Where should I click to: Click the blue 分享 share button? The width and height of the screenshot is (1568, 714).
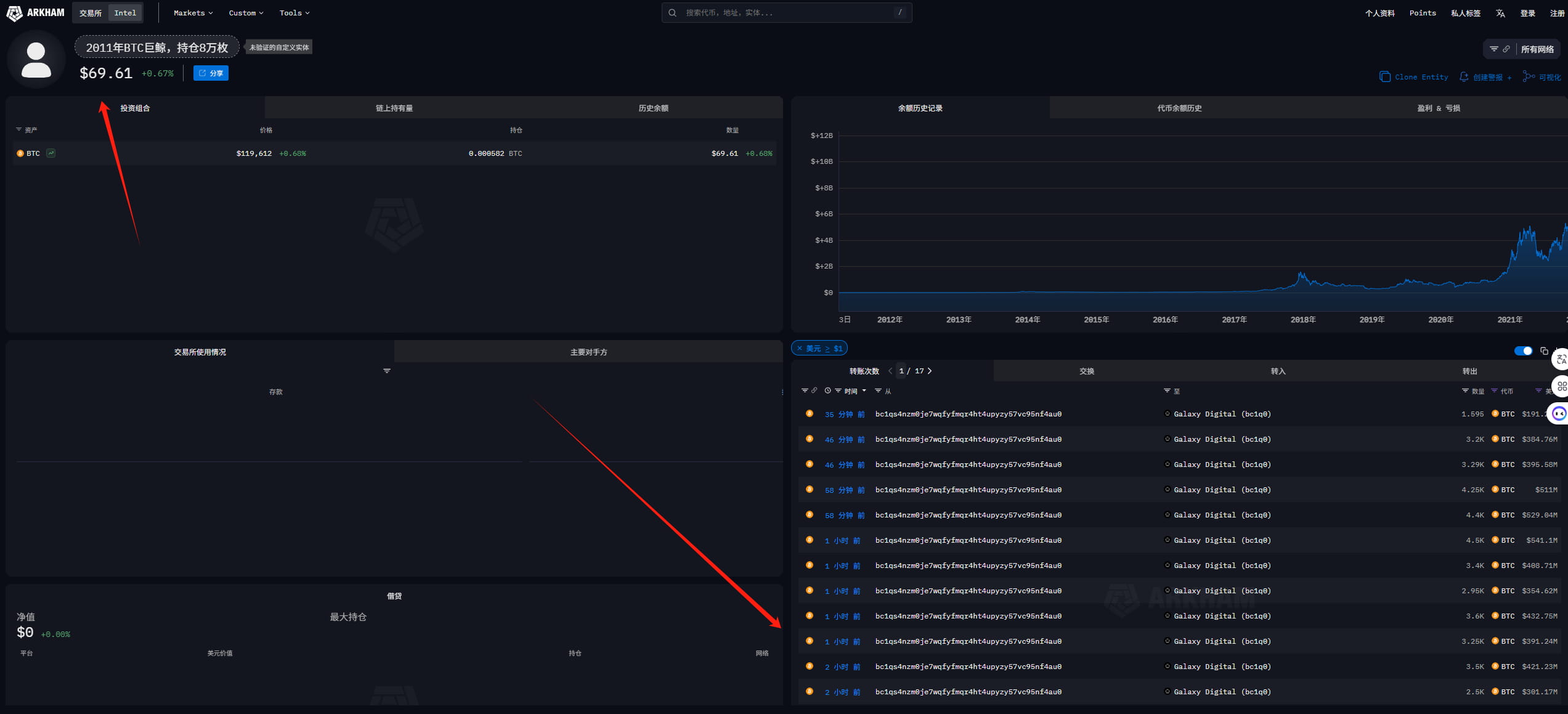click(211, 73)
